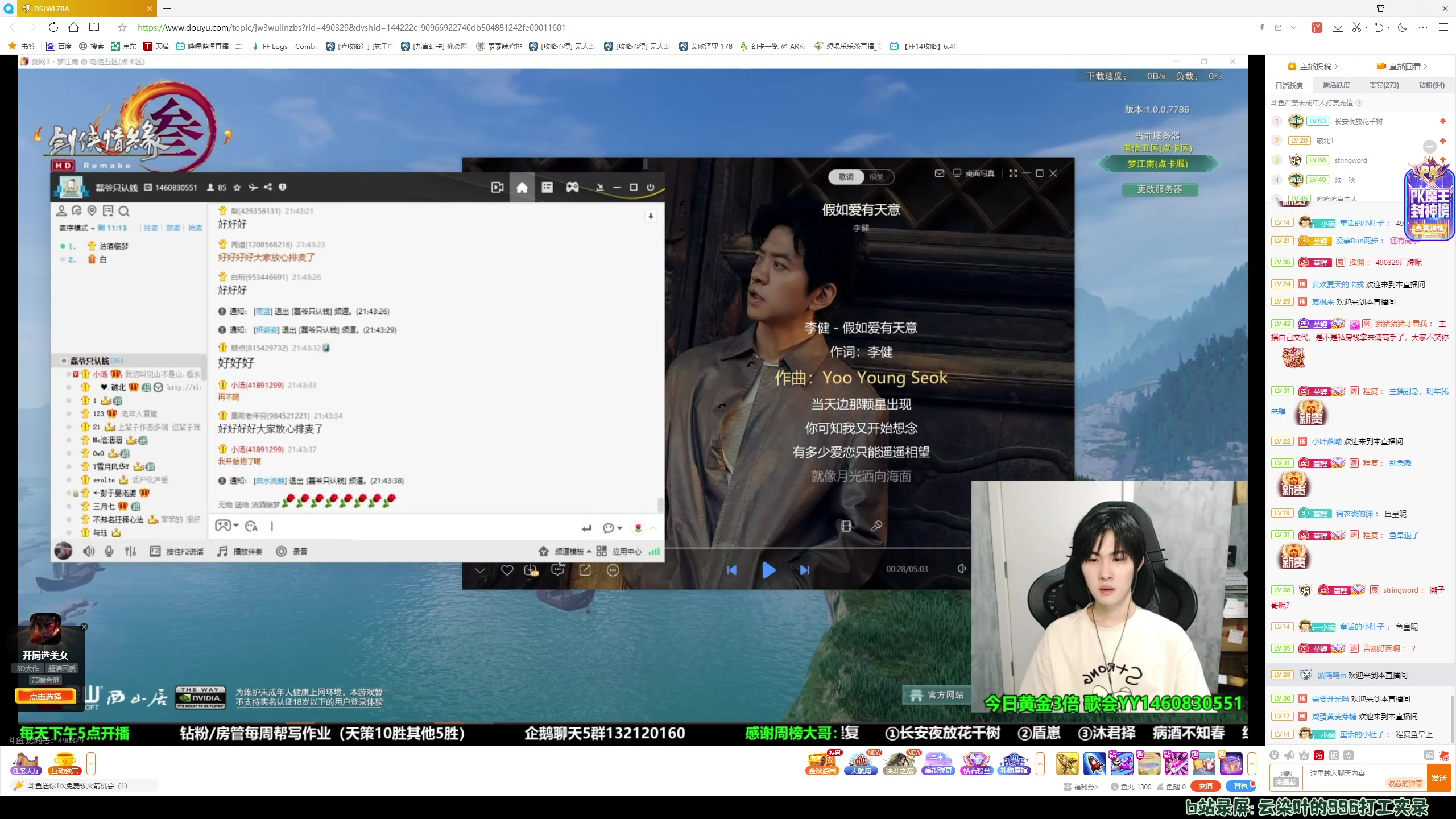Image resolution: width=1456 pixels, height=819 pixels.
Task: Open 粉 fan badge icon in chat toolbar
Action: pyautogui.click(x=1319, y=755)
